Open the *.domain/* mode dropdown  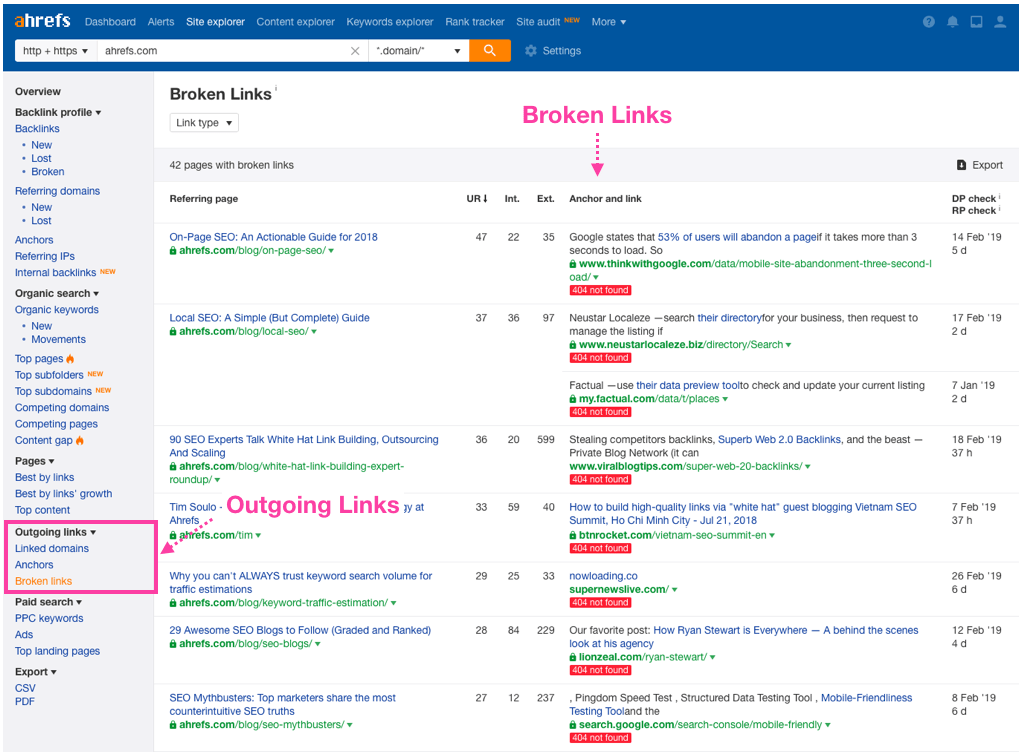click(417, 49)
